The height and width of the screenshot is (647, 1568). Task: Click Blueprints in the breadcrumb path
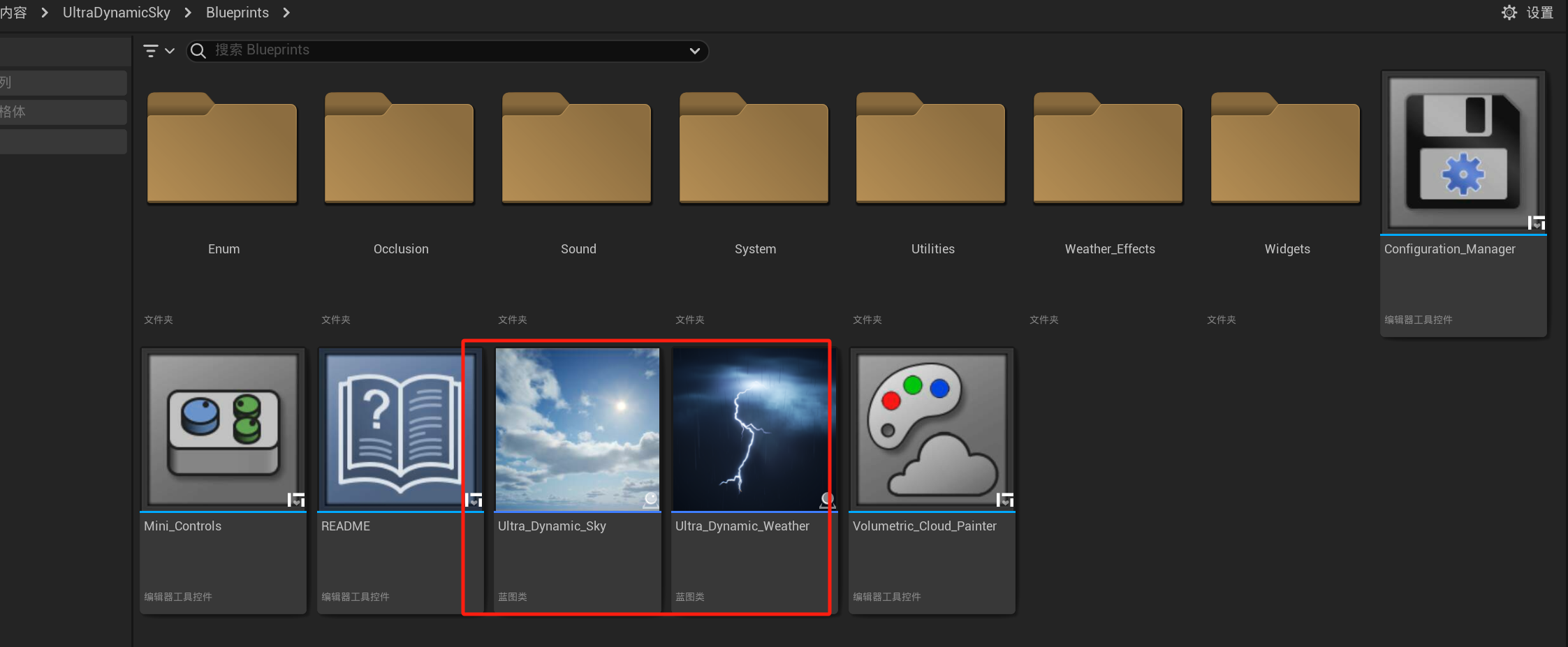point(237,13)
